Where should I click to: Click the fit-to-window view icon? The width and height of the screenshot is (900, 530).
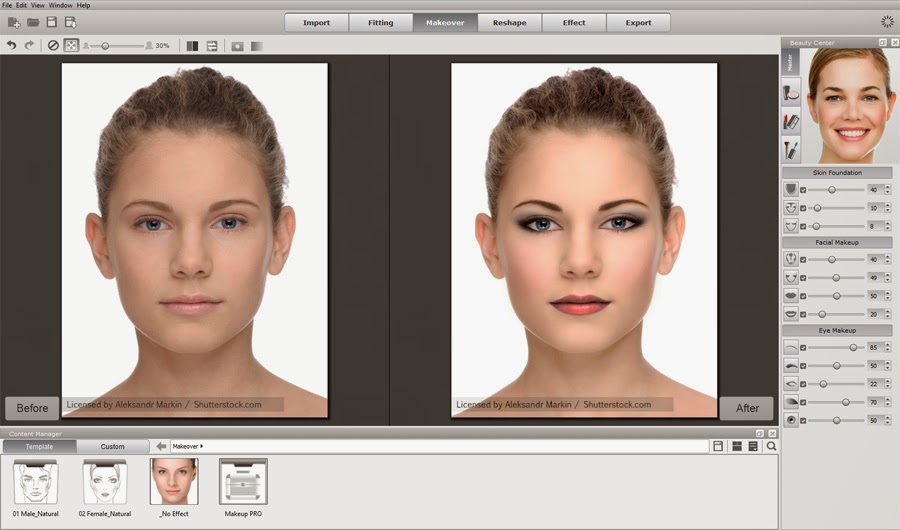tap(71, 45)
